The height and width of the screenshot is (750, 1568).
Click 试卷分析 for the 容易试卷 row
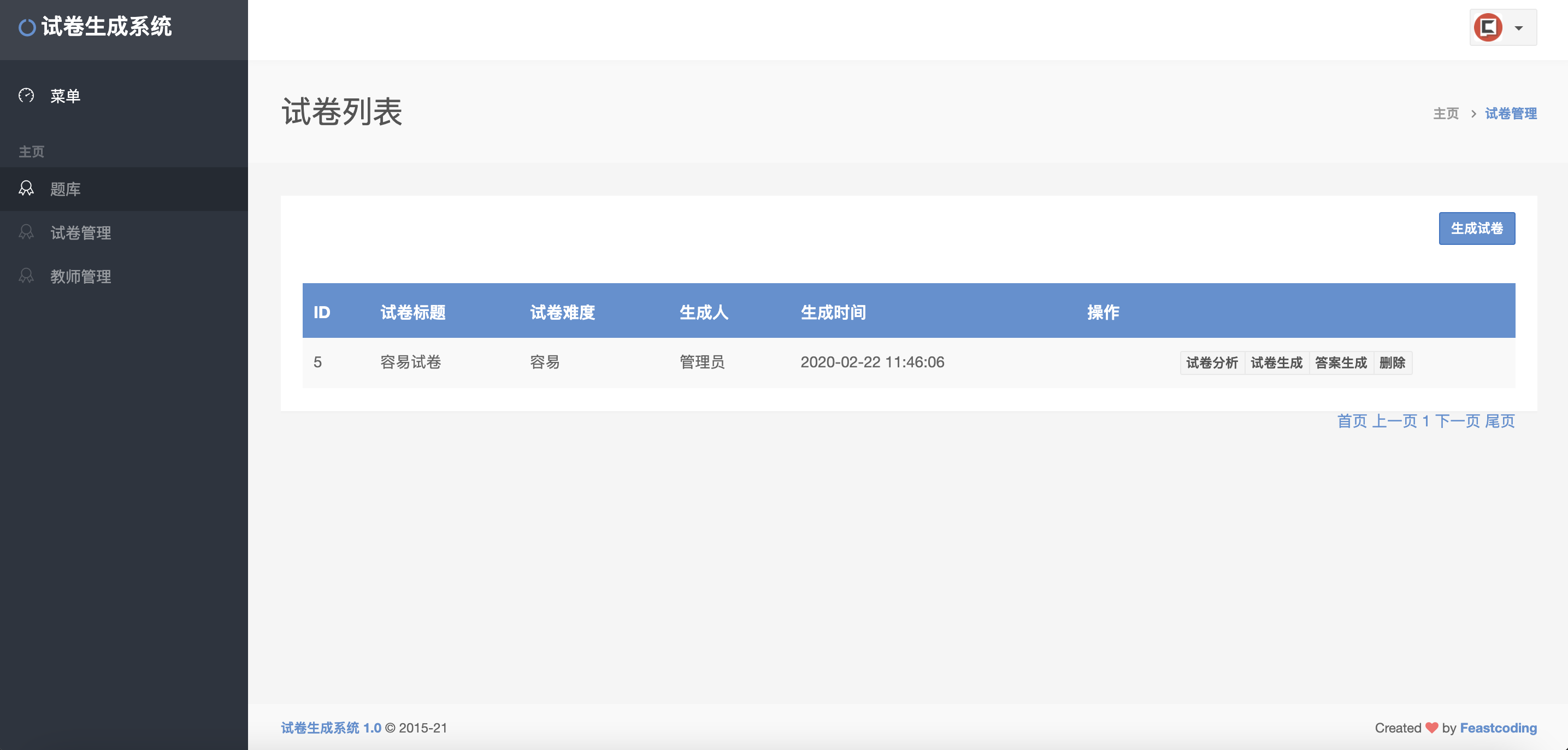[x=1212, y=363]
